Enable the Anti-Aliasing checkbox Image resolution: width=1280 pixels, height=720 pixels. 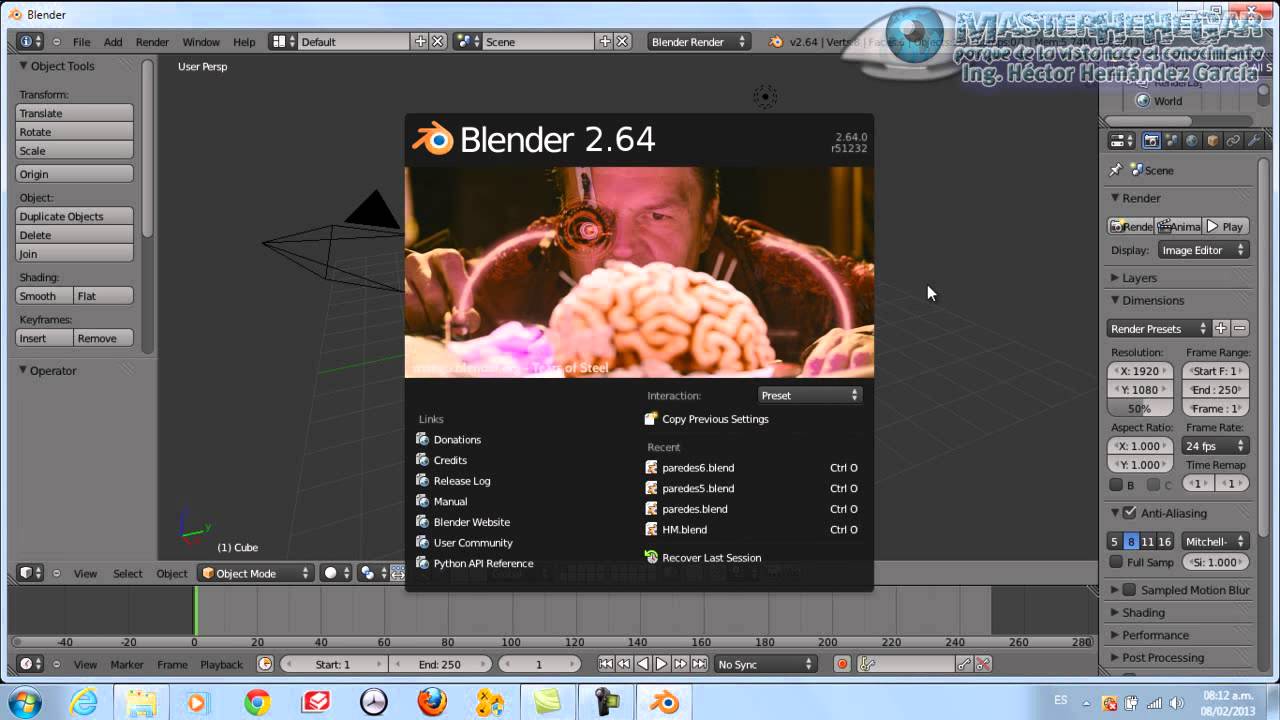click(x=1130, y=513)
